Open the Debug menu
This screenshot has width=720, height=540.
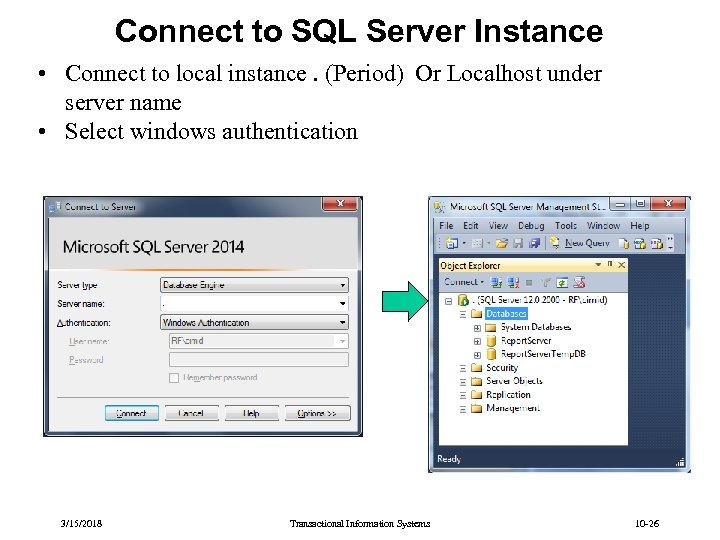pos(531,225)
